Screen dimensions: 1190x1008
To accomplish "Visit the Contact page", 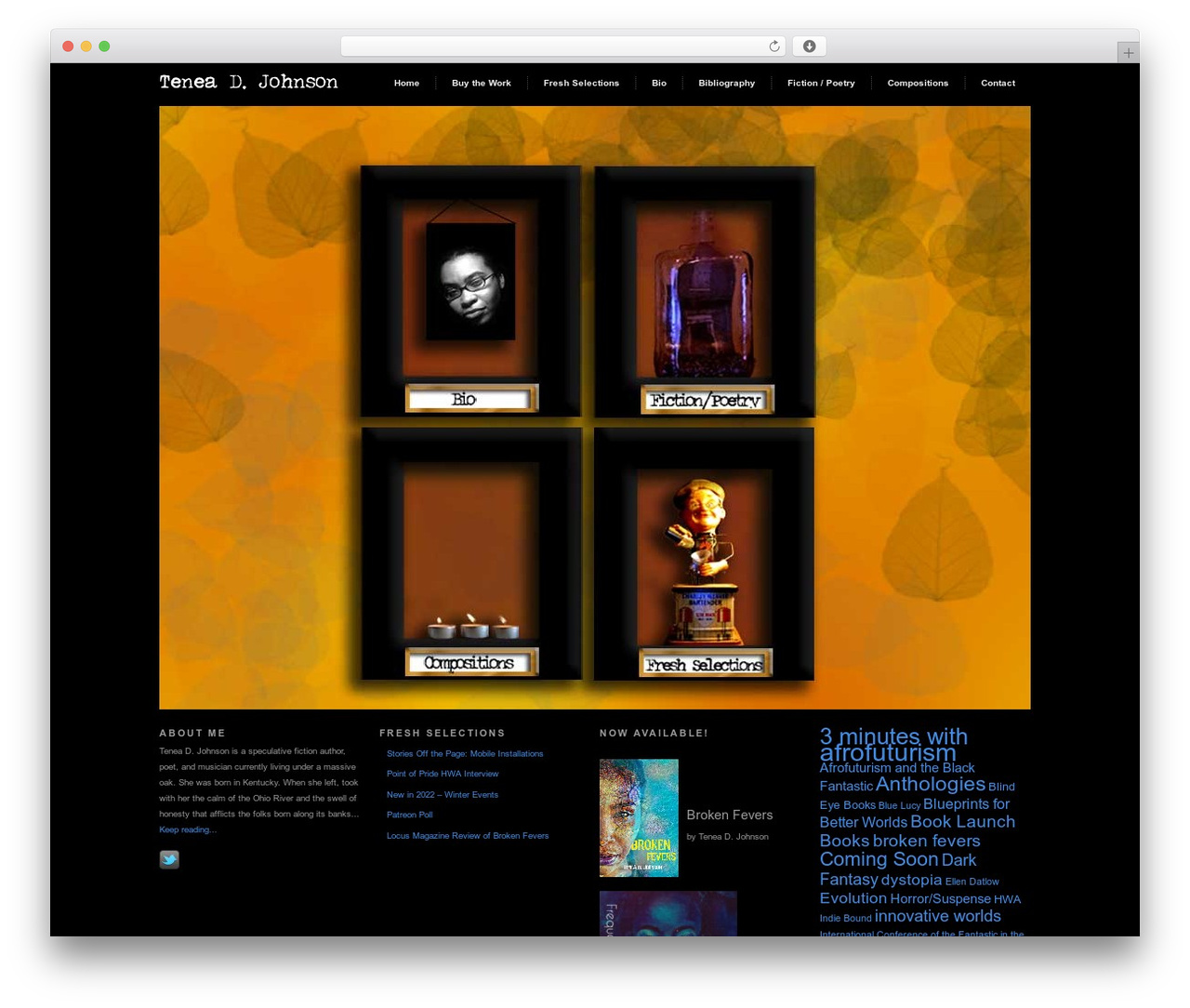I will coord(998,83).
